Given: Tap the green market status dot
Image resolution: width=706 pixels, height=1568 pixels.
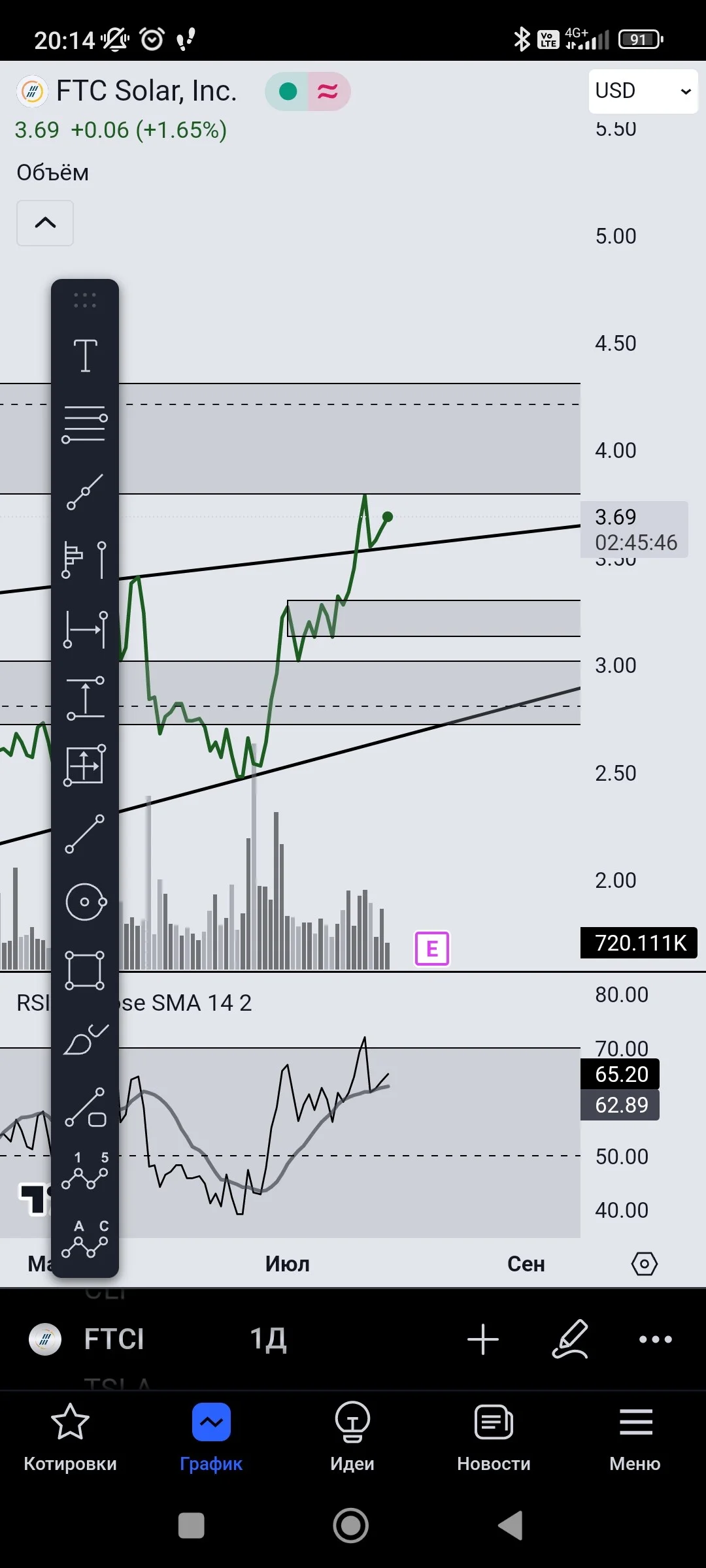Looking at the screenshot, I should pyautogui.click(x=288, y=91).
